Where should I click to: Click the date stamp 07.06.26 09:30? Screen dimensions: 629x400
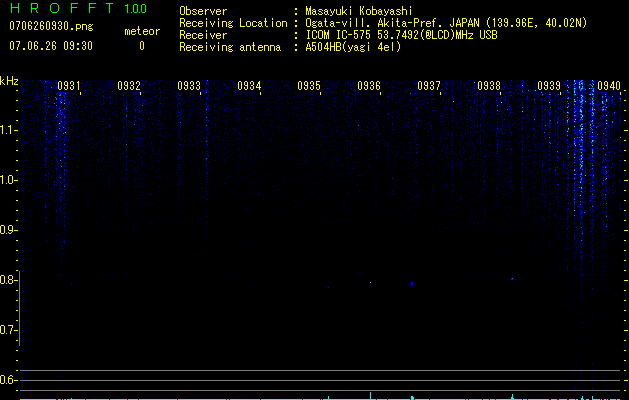point(51,46)
